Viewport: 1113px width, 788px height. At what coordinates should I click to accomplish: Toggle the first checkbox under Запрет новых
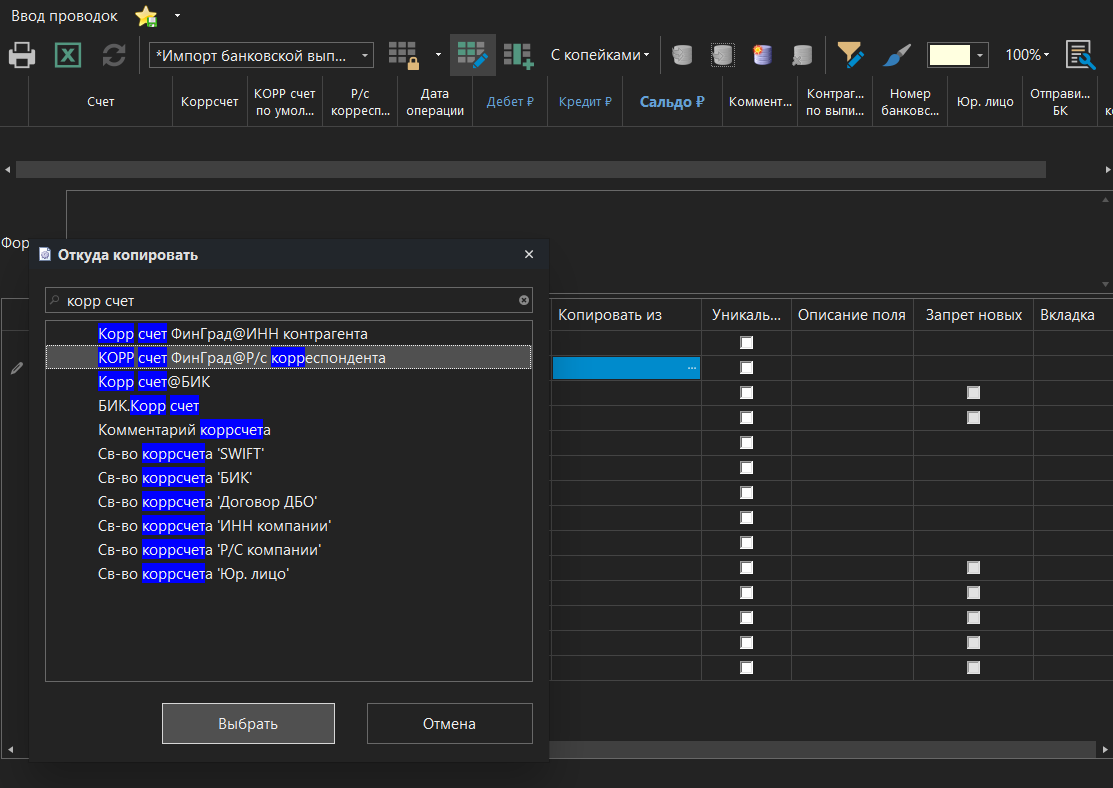coord(973,393)
